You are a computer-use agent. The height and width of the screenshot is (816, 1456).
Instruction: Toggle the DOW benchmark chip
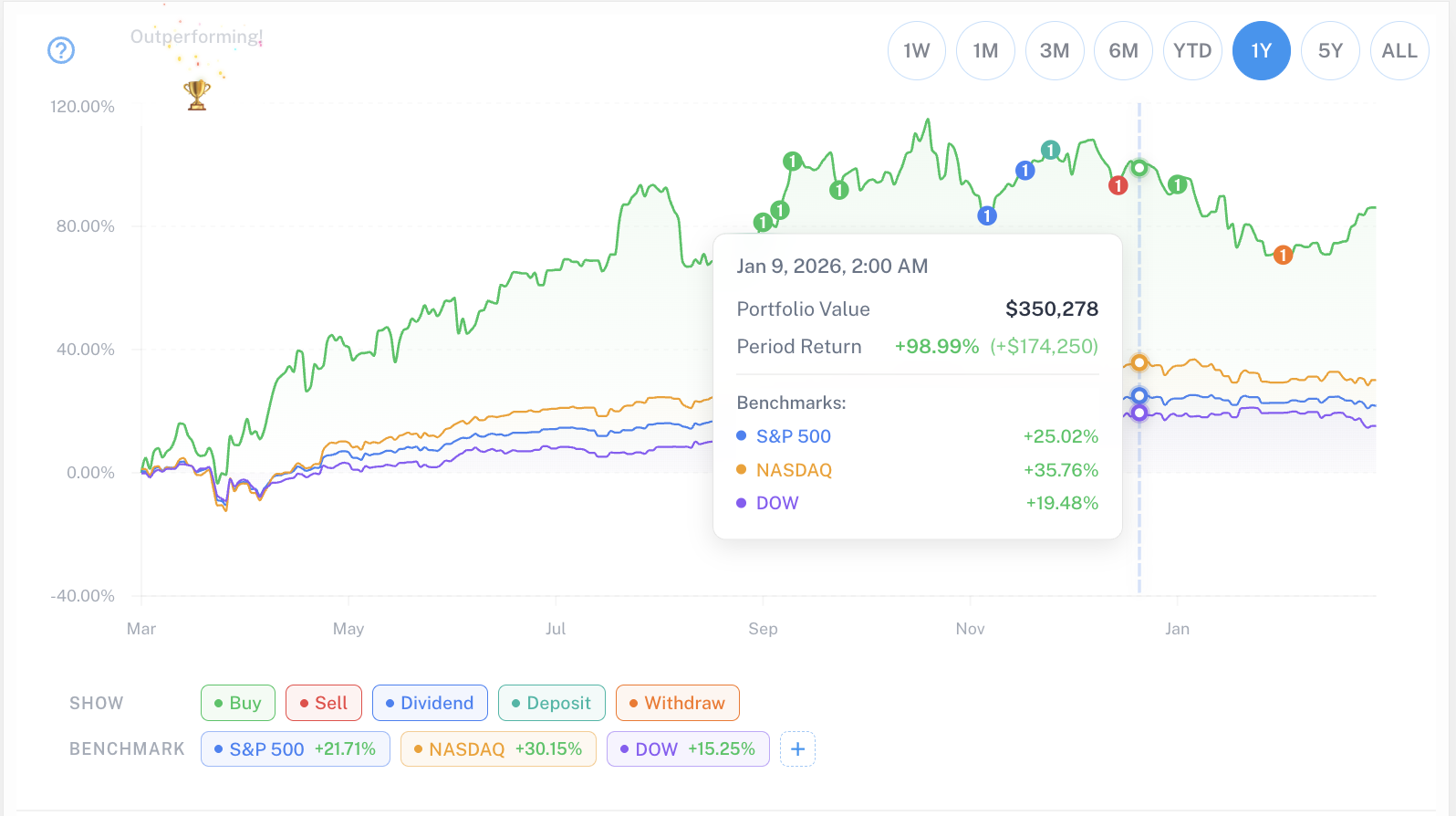[x=688, y=749]
